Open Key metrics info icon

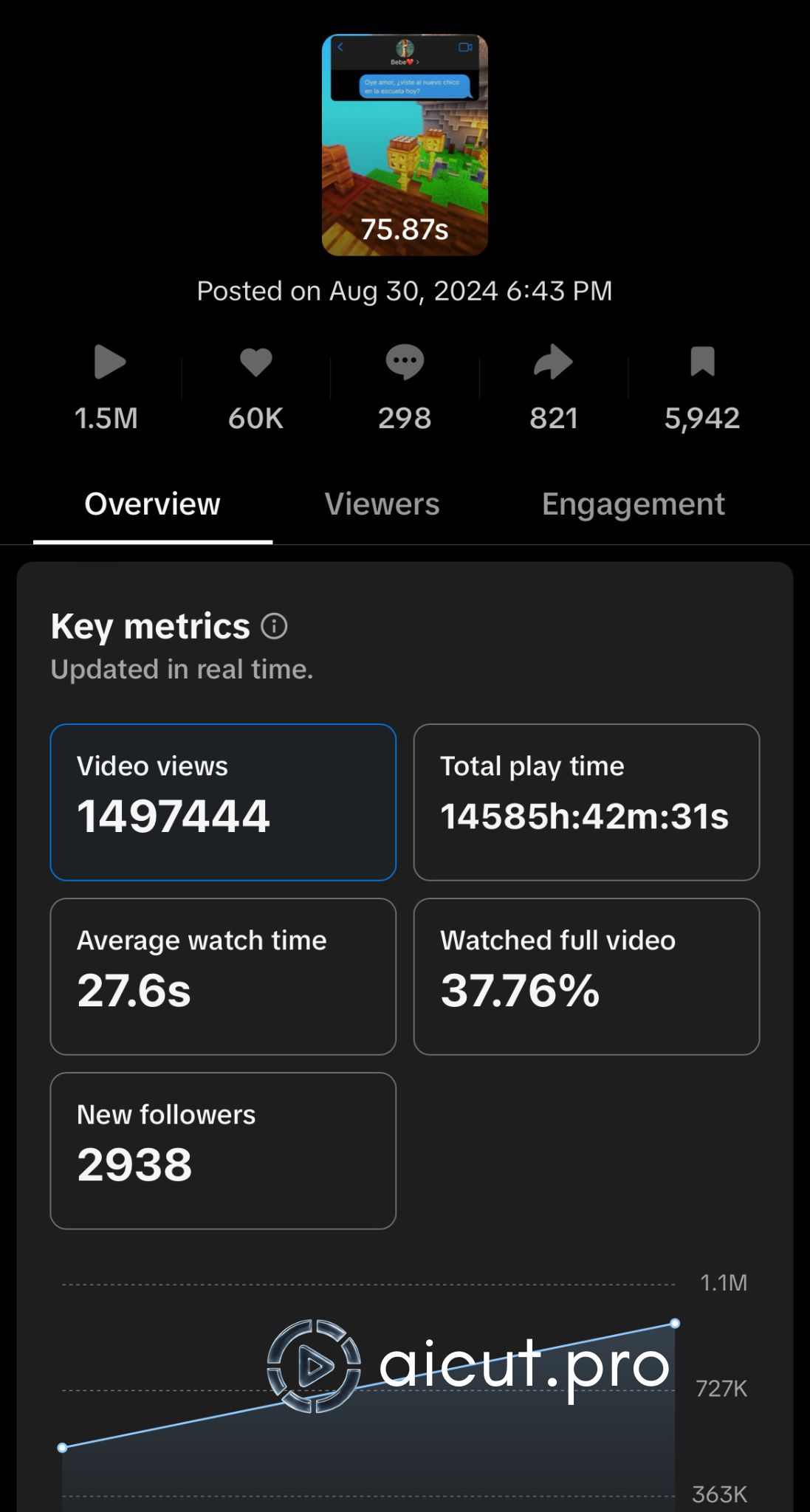pos(274,627)
